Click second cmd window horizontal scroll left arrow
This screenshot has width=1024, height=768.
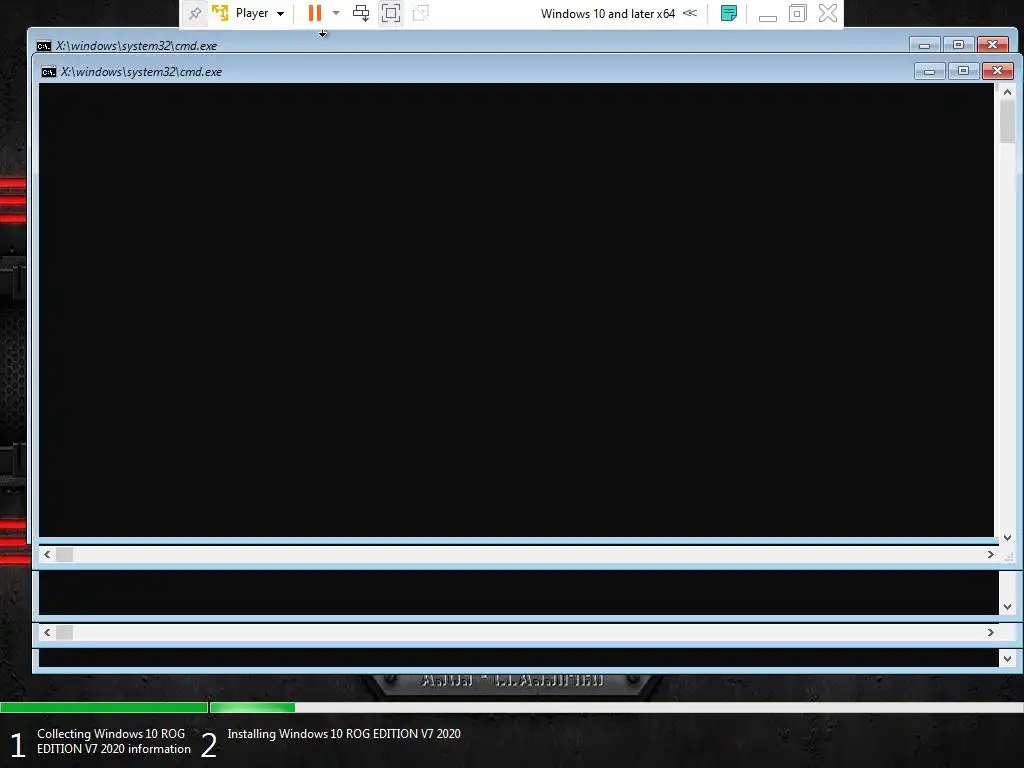coord(47,632)
